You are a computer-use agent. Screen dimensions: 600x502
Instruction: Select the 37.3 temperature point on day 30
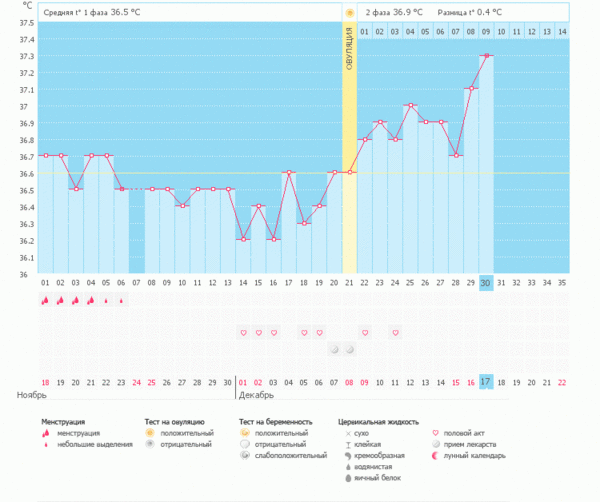(487, 56)
